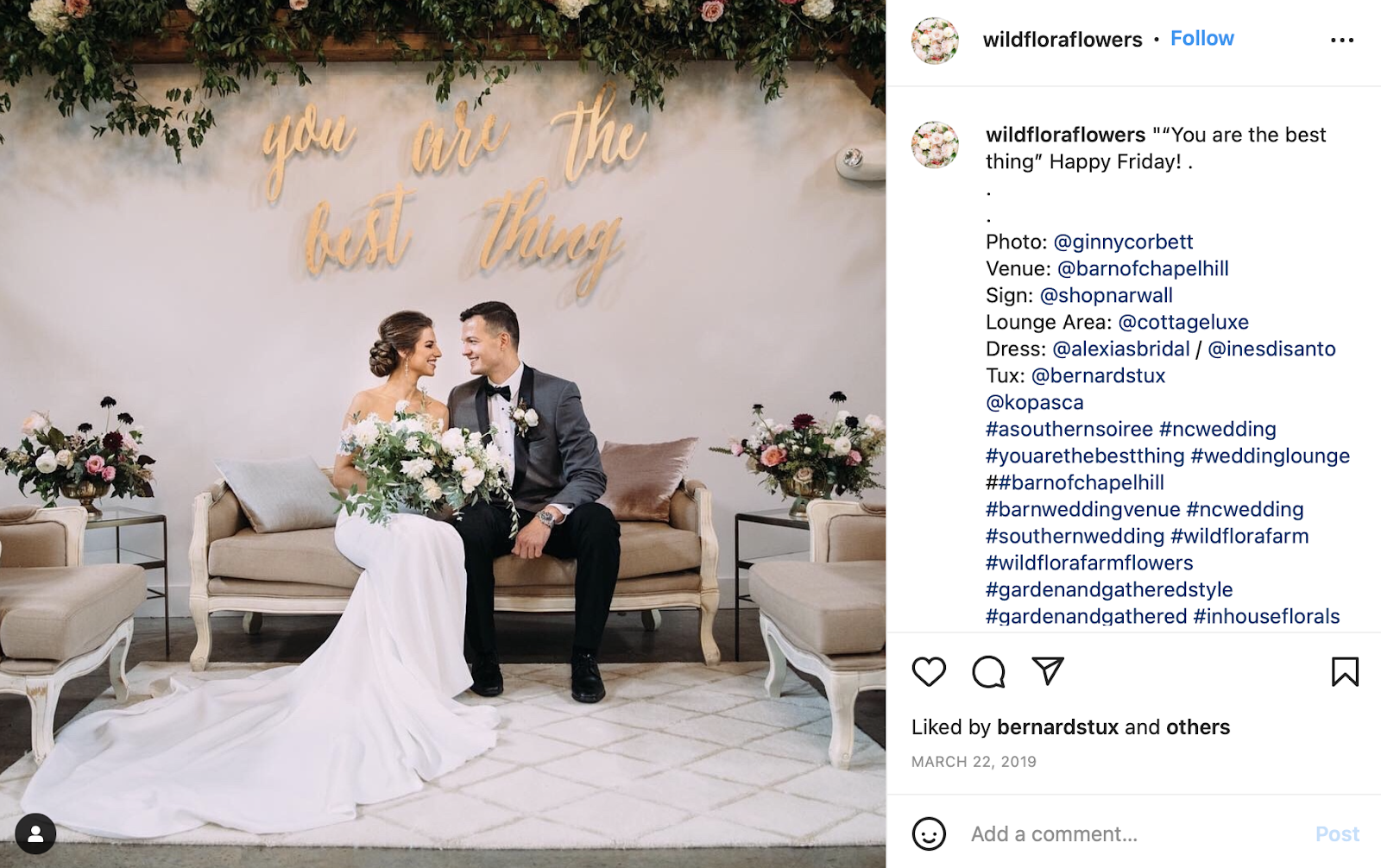Click the Add a comment field
Screen dimensions: 1381x868
tap(1131, 833)
